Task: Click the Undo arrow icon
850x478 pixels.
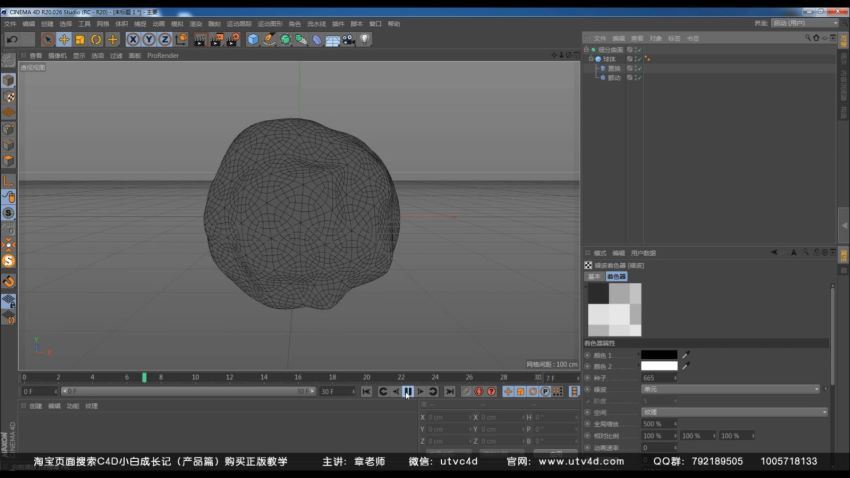Action: [x=12, y=40]
